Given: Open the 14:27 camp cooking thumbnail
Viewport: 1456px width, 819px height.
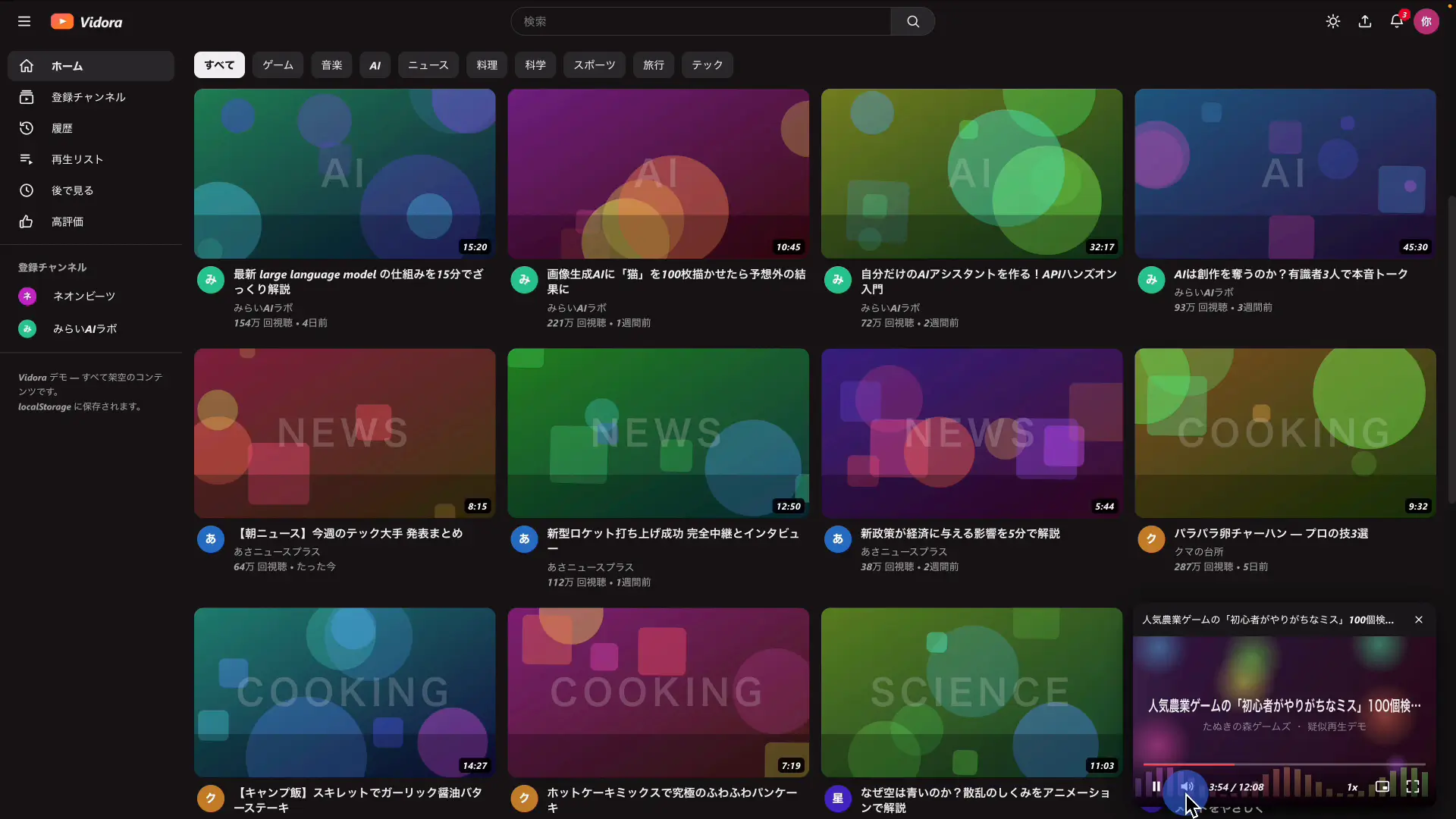Looking at the screenshot, I should pos(345,692).
